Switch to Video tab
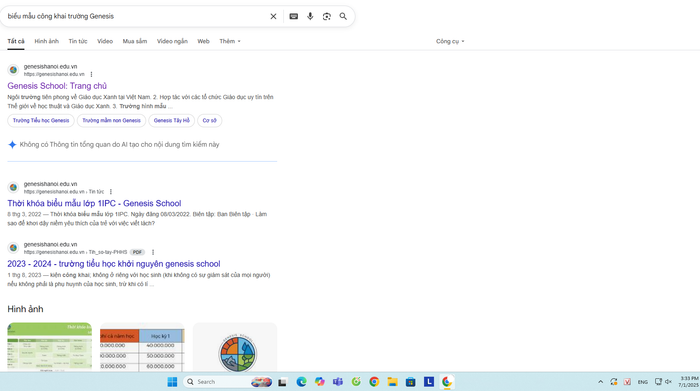Screen dimensions: 700x391 (x=105, y=41)
